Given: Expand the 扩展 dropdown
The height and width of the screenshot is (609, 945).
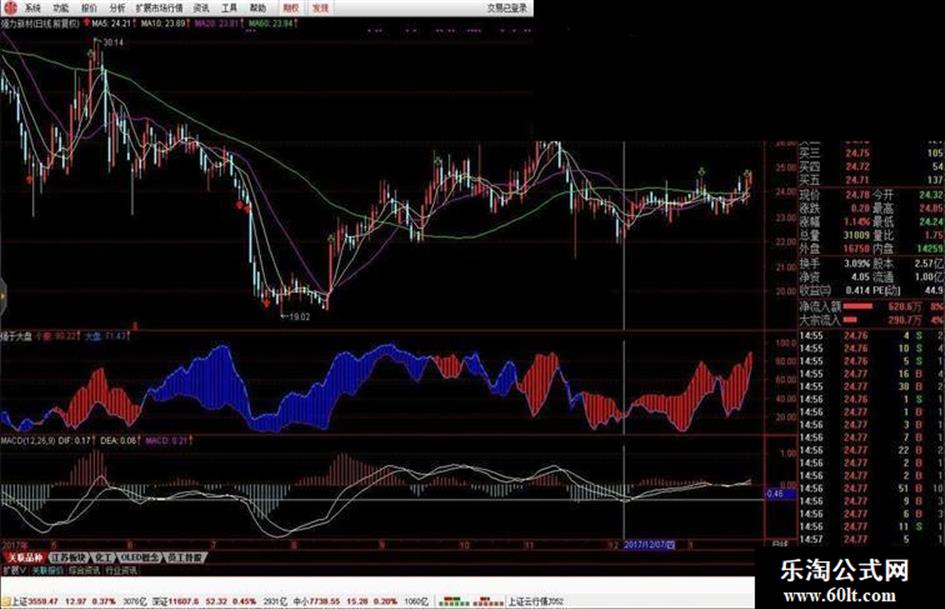Looking at the screenshot, I should pos(14,570).
